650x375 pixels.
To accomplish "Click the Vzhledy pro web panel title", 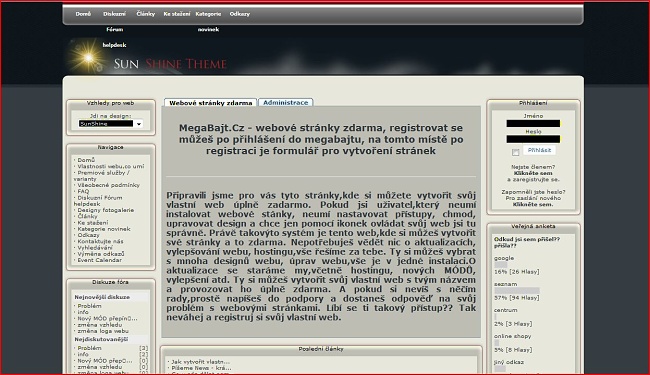I will [x=110, y=103].
